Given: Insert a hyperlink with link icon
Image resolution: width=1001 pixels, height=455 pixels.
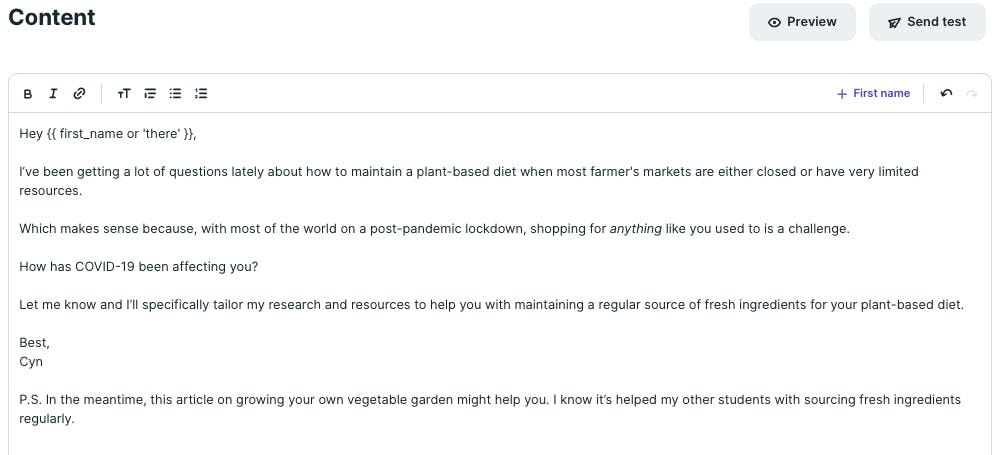Looking at the screenshot, I should pyautogui.click(x=79, y=94).
